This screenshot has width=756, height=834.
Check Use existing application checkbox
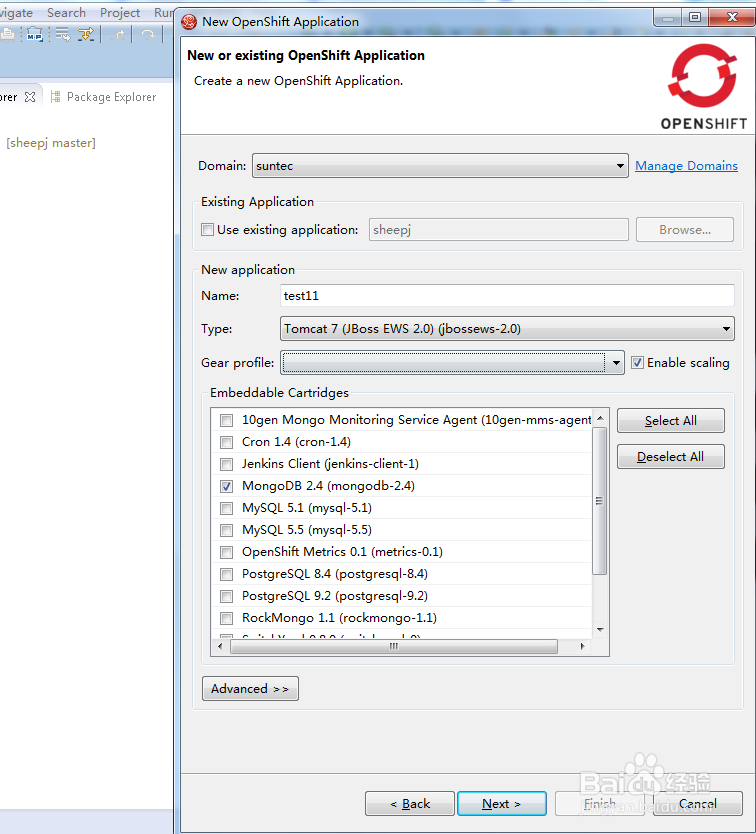pyautogui.click(x=207, y=229)
